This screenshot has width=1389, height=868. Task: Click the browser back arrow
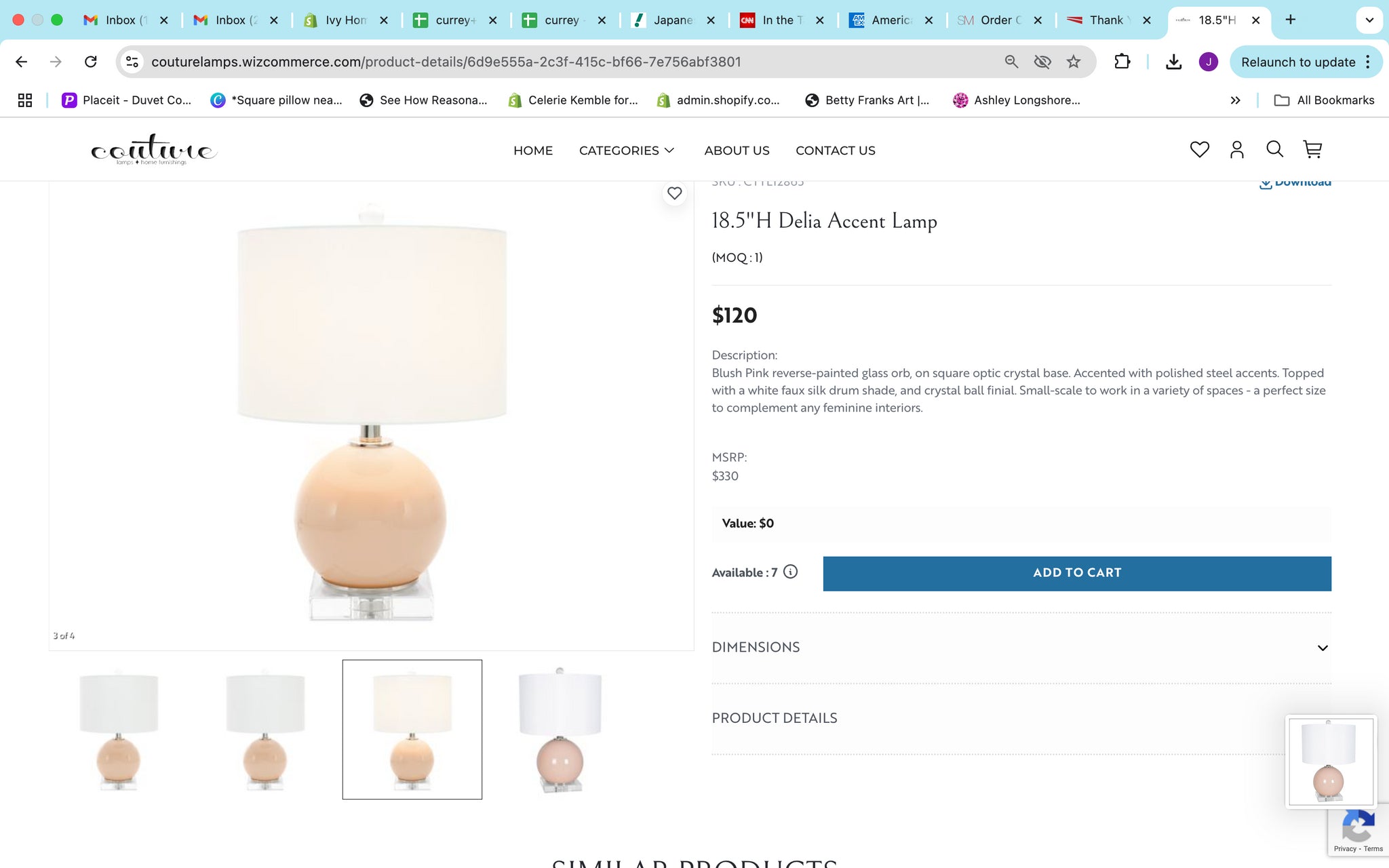(x=21, y=62)
